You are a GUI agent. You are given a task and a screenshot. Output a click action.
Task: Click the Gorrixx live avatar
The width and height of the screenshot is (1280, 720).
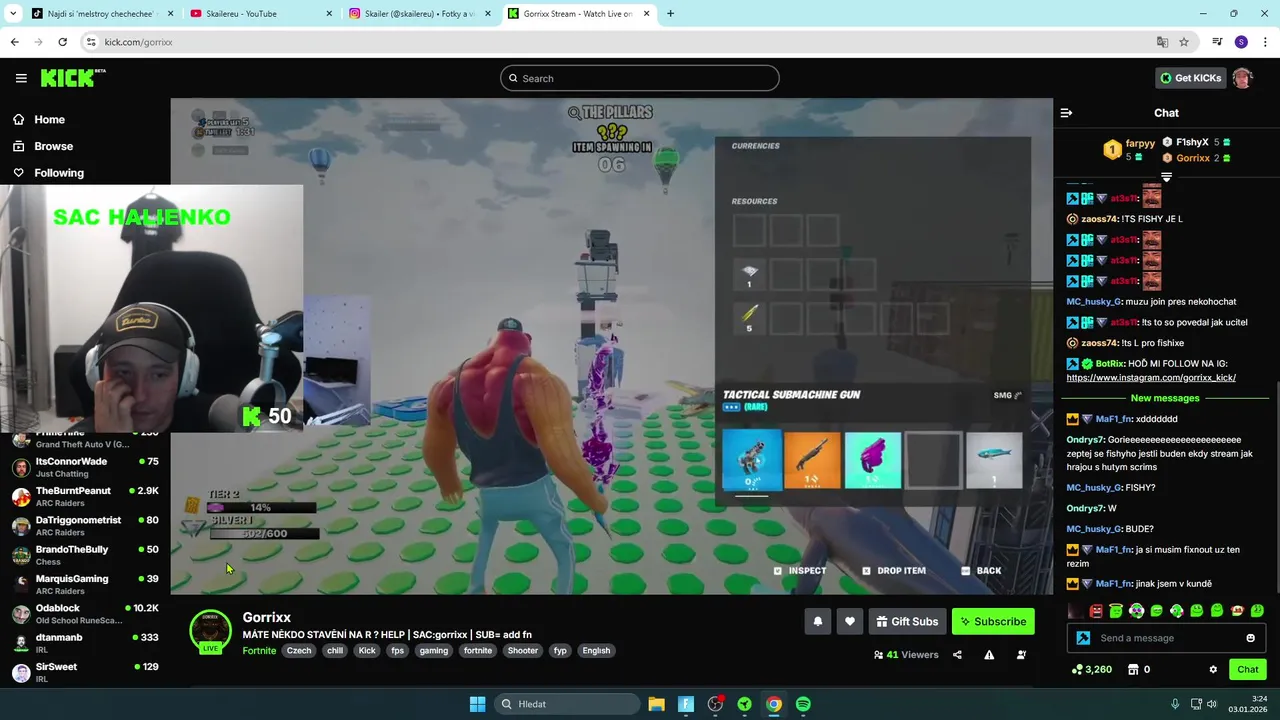pyautogui.click(x=210, y=632)
